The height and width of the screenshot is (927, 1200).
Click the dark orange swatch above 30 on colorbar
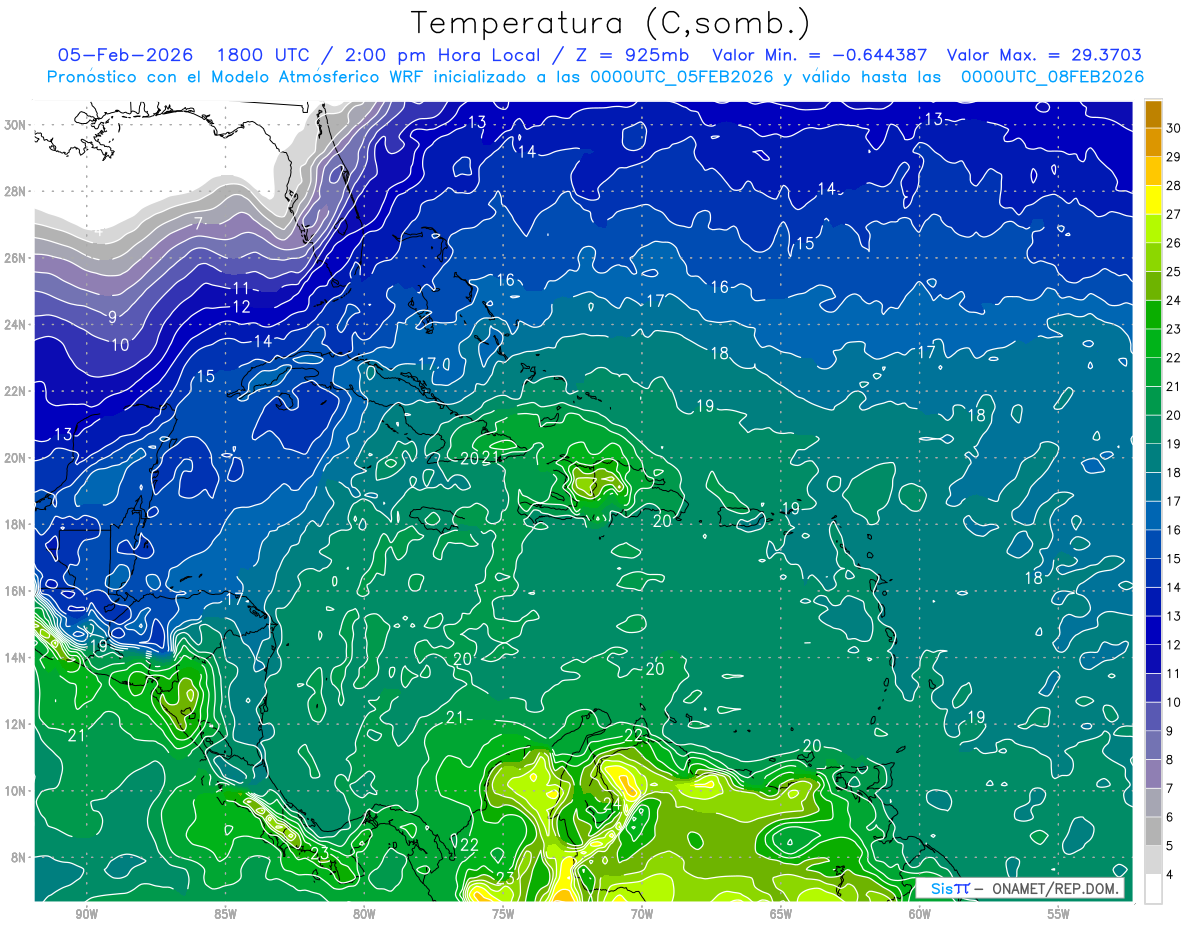[1153, 114]
